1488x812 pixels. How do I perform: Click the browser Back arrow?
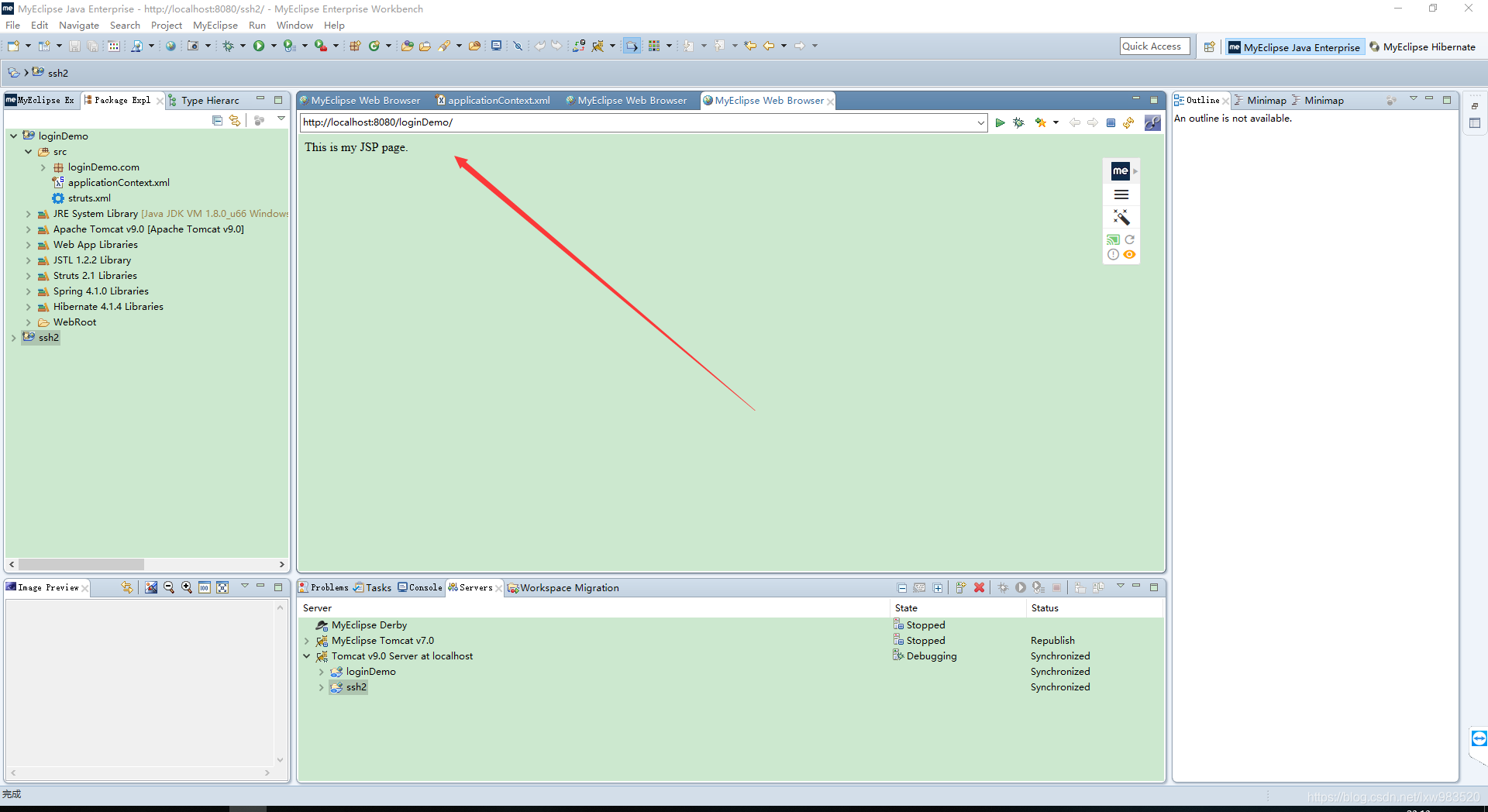[x=1074, y=122]
